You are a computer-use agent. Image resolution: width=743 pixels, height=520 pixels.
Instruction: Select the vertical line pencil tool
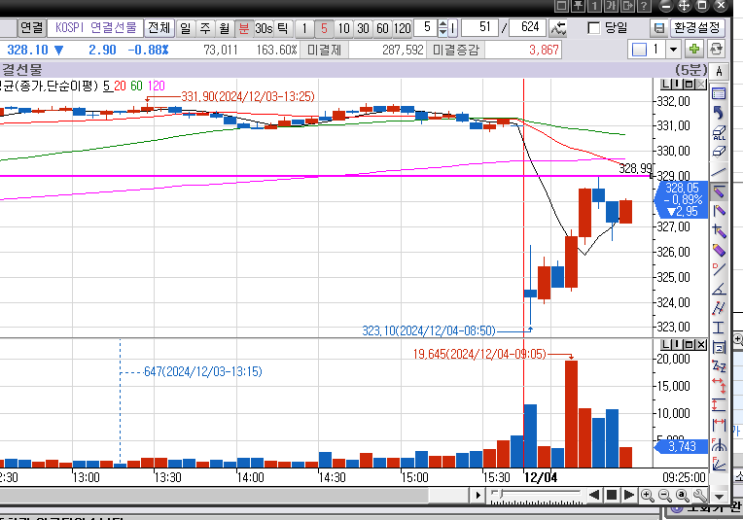point(719,210)
